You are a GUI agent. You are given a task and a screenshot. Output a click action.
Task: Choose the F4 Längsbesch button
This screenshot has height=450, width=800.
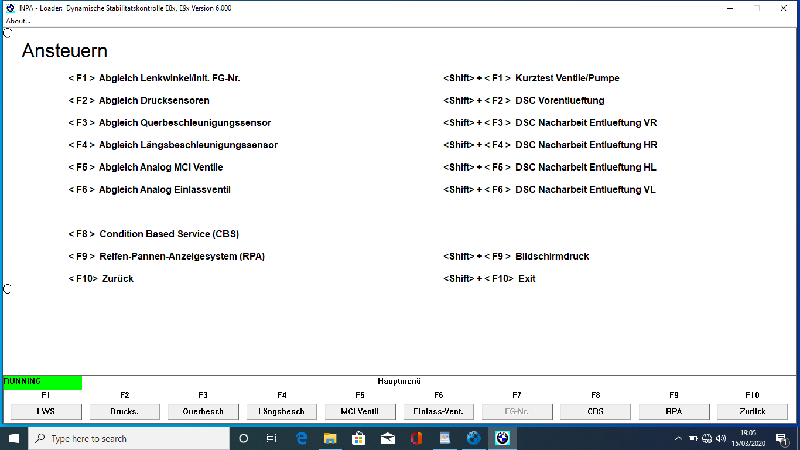[282, 411]
